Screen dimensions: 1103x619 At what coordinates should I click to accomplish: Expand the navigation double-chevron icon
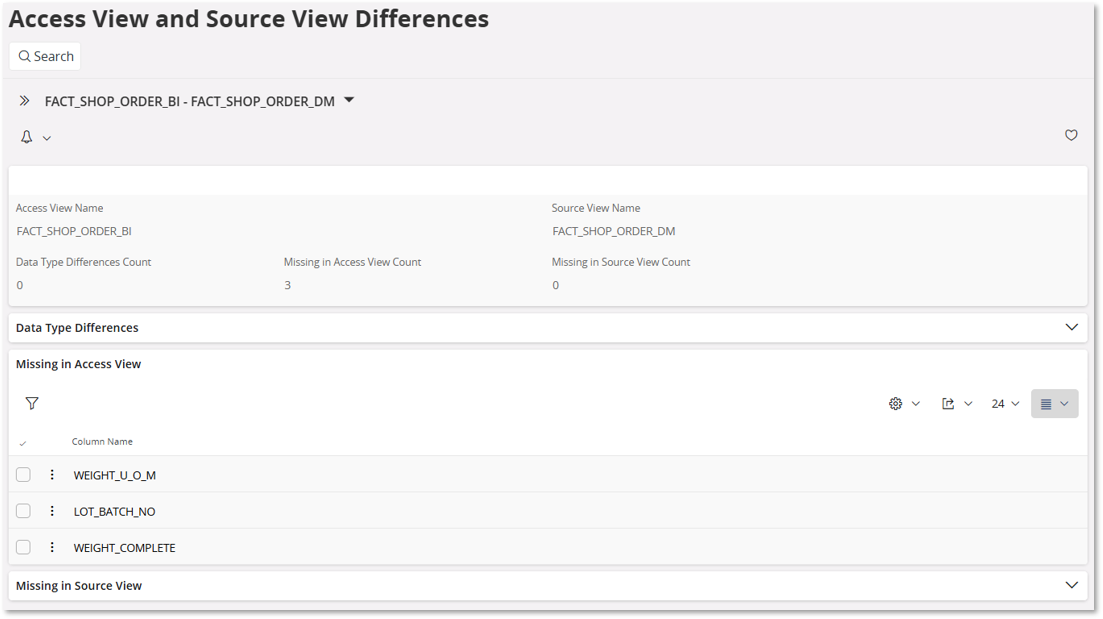(x=25, y=101)
